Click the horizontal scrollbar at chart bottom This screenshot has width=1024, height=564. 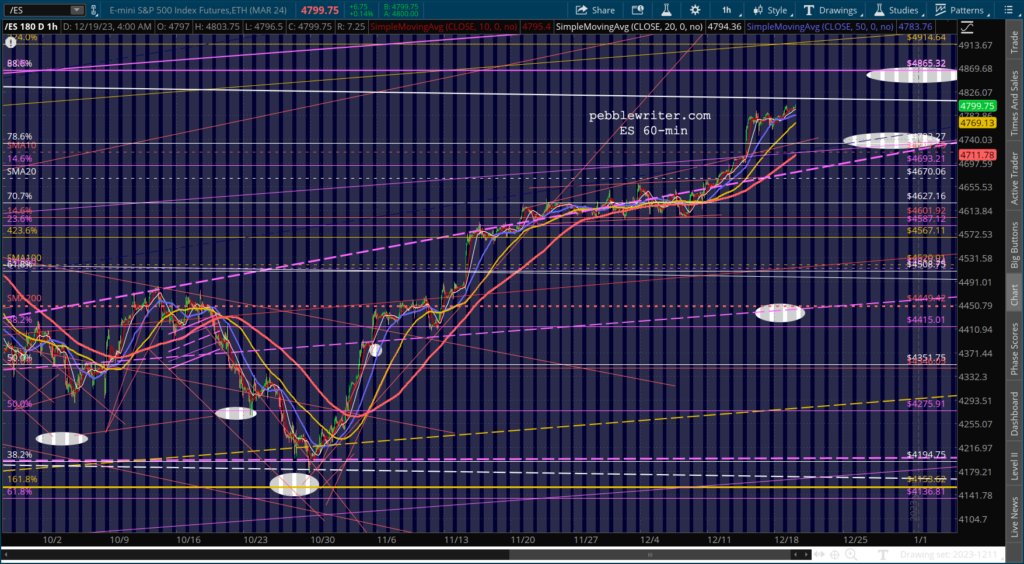400,553
